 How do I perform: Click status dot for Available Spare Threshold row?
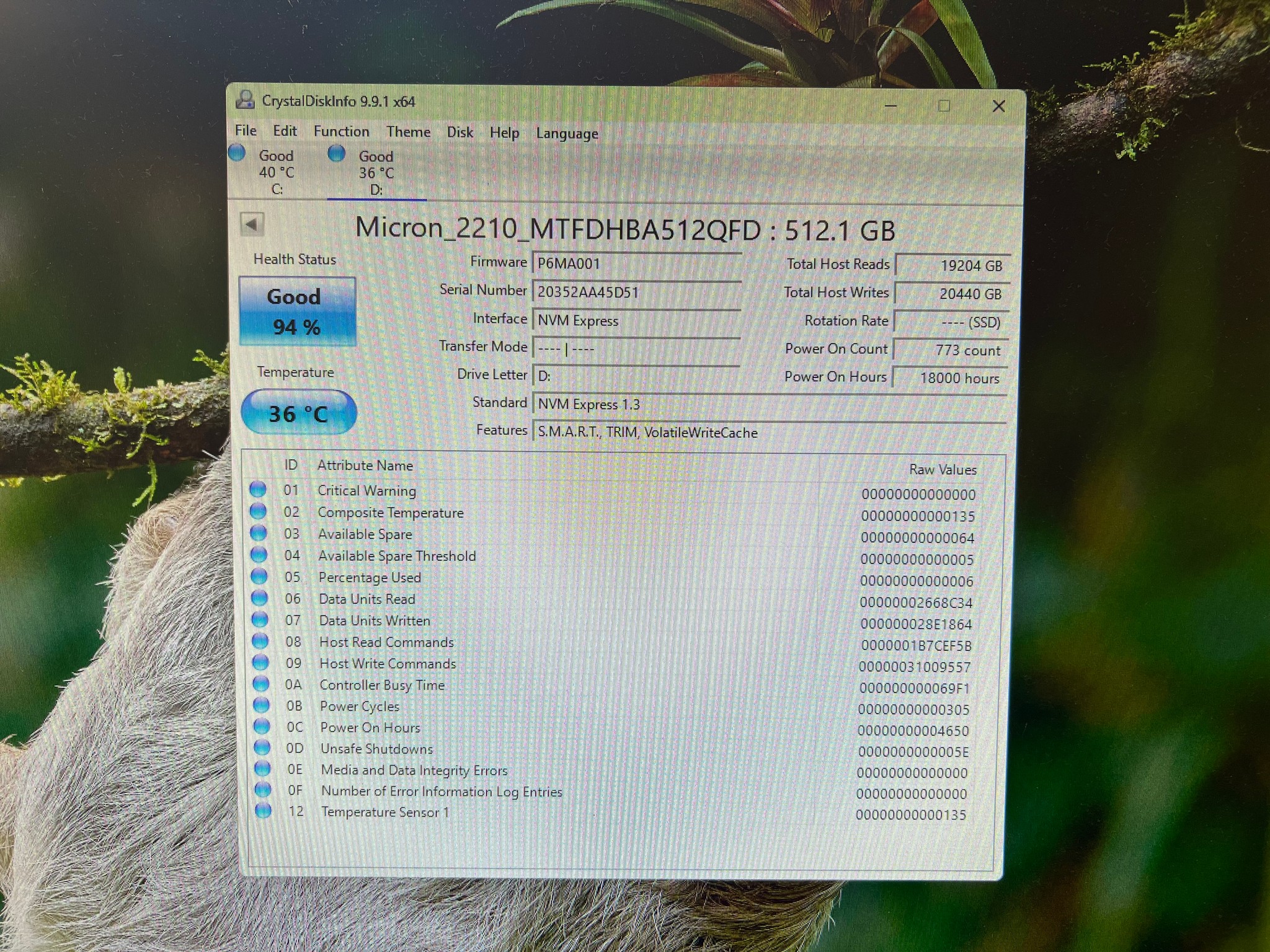[x=259, y=555]
